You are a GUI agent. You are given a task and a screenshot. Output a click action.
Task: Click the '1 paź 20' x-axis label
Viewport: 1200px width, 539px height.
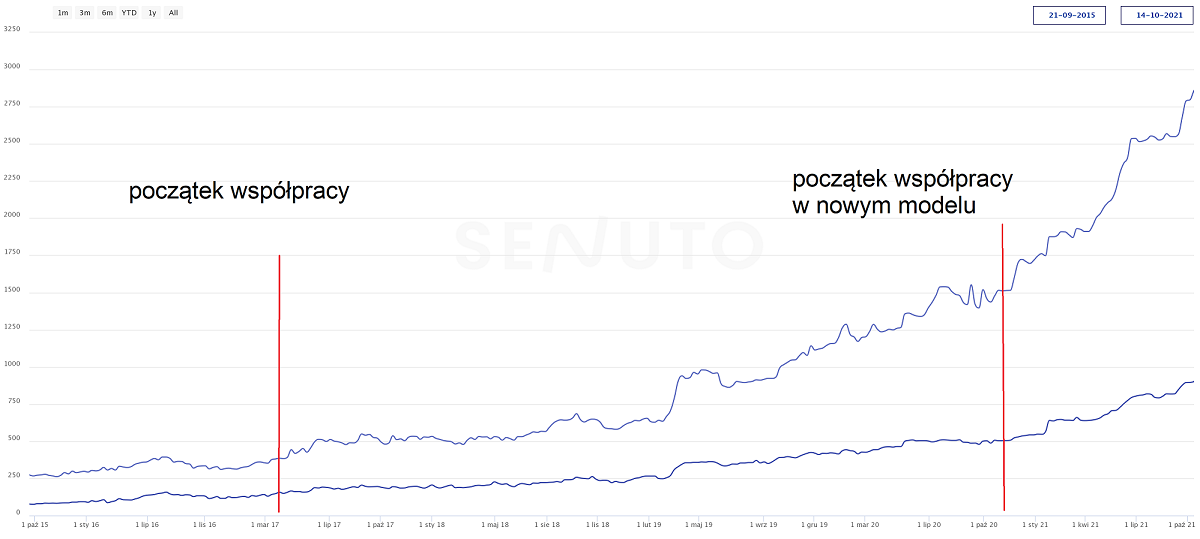[984, 523]
